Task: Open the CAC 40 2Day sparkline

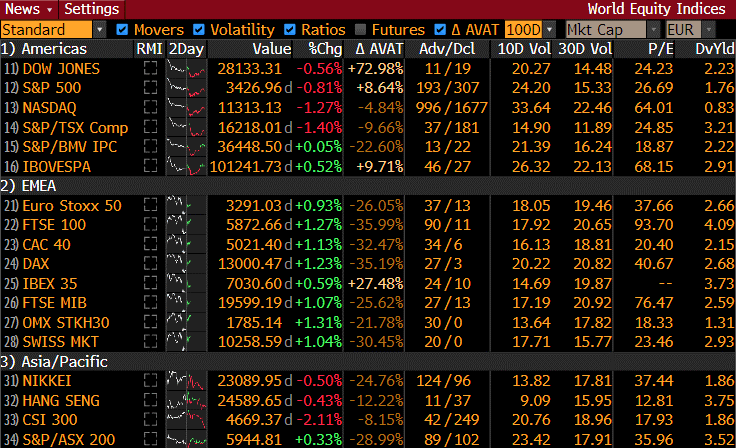Action: pos(186,244)
